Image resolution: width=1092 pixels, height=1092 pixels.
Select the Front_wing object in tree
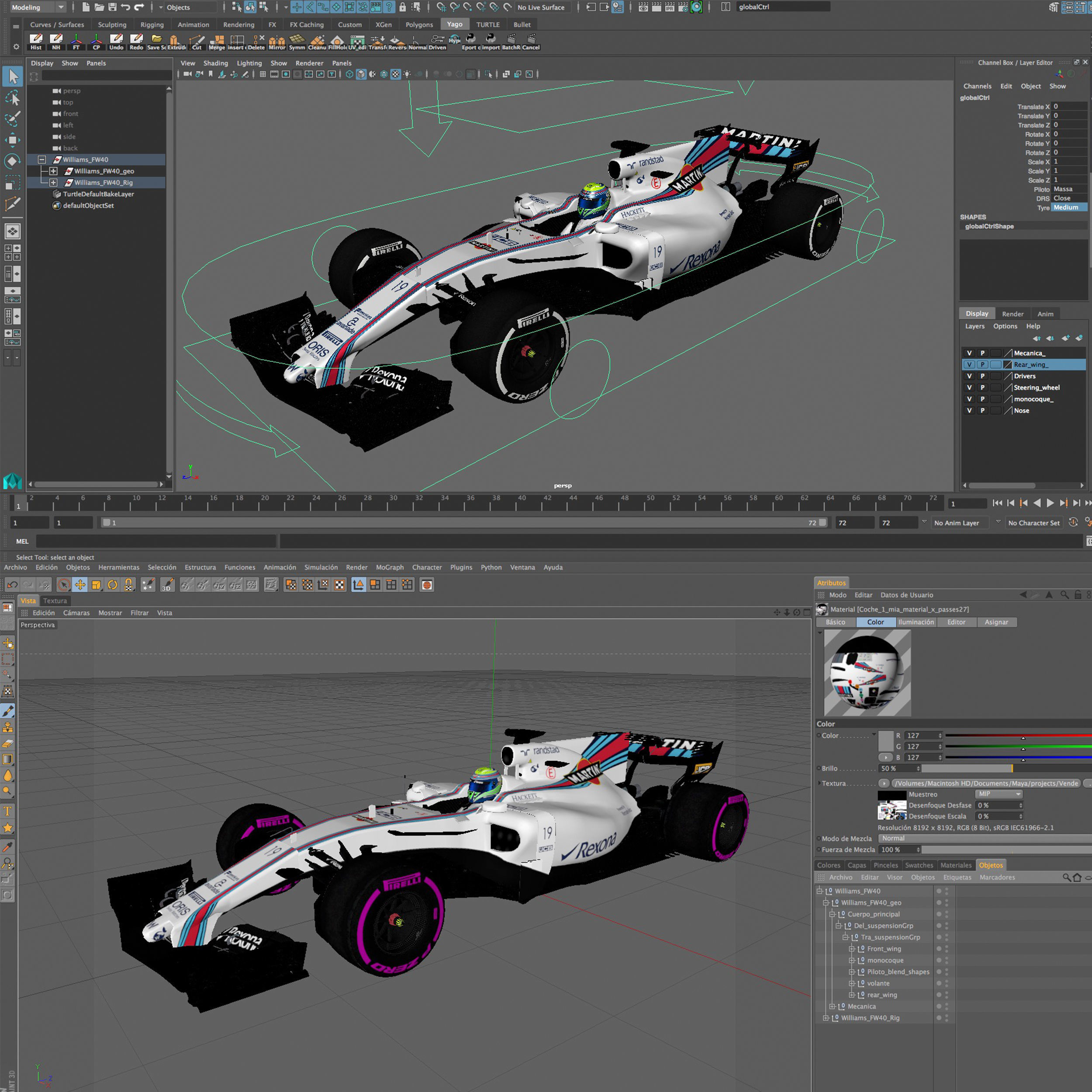click(x=884, y=949)
